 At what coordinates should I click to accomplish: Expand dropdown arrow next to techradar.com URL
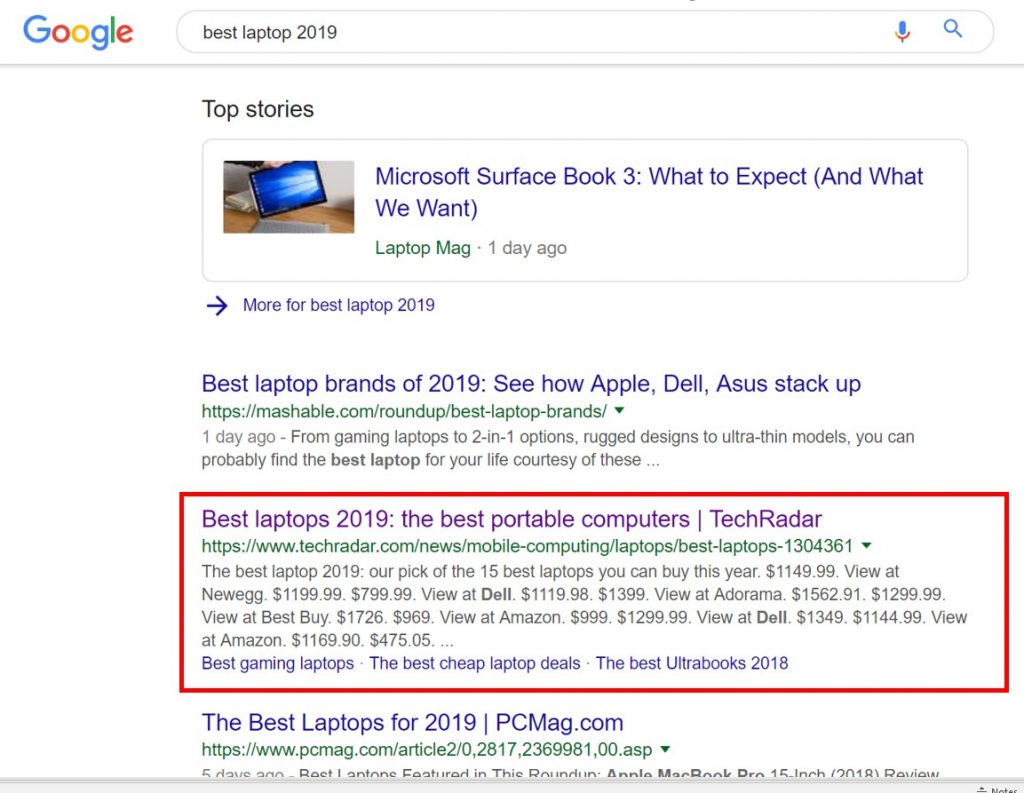tap(866, 545)
